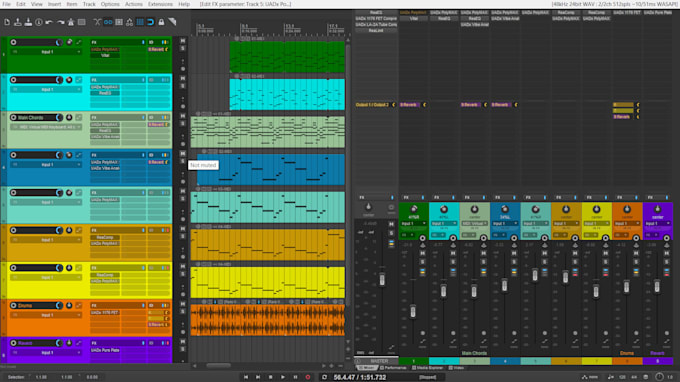Open Input 1 dropdown on Drums track
The image size is (680, 382).
click(47, 315)
